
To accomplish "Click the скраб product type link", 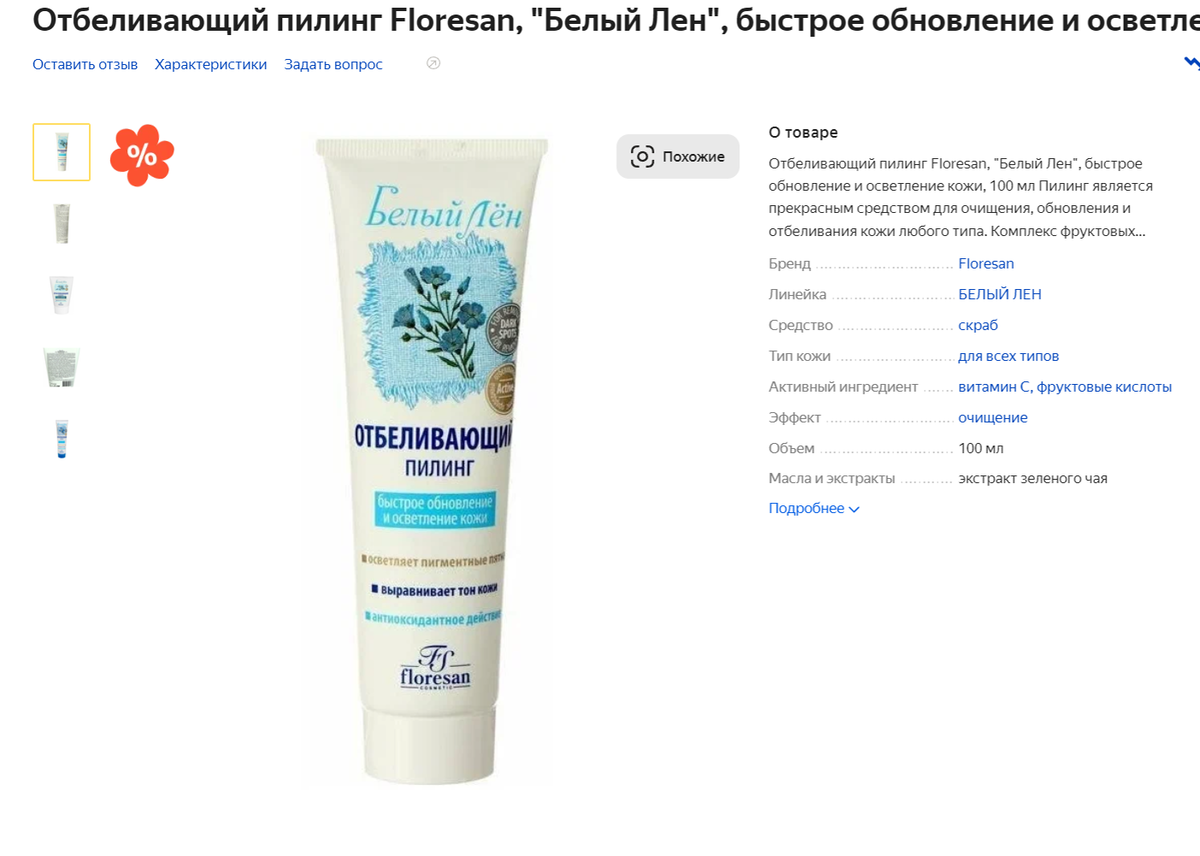I will (978, 325).
